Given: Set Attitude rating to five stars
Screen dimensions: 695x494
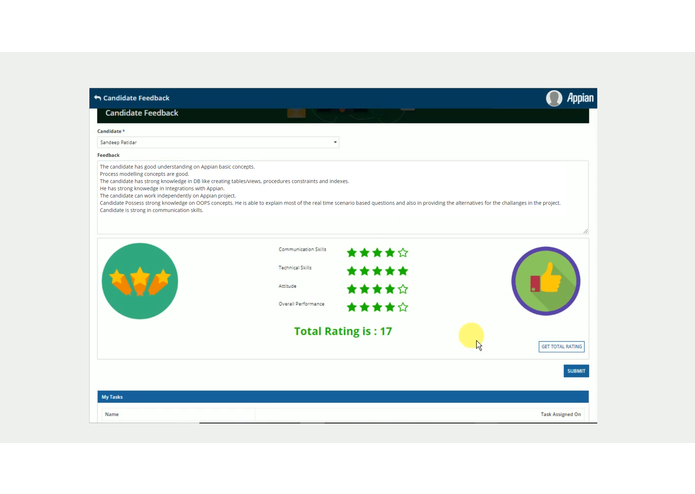Looking at the screenshot, I should pos(403,289).
